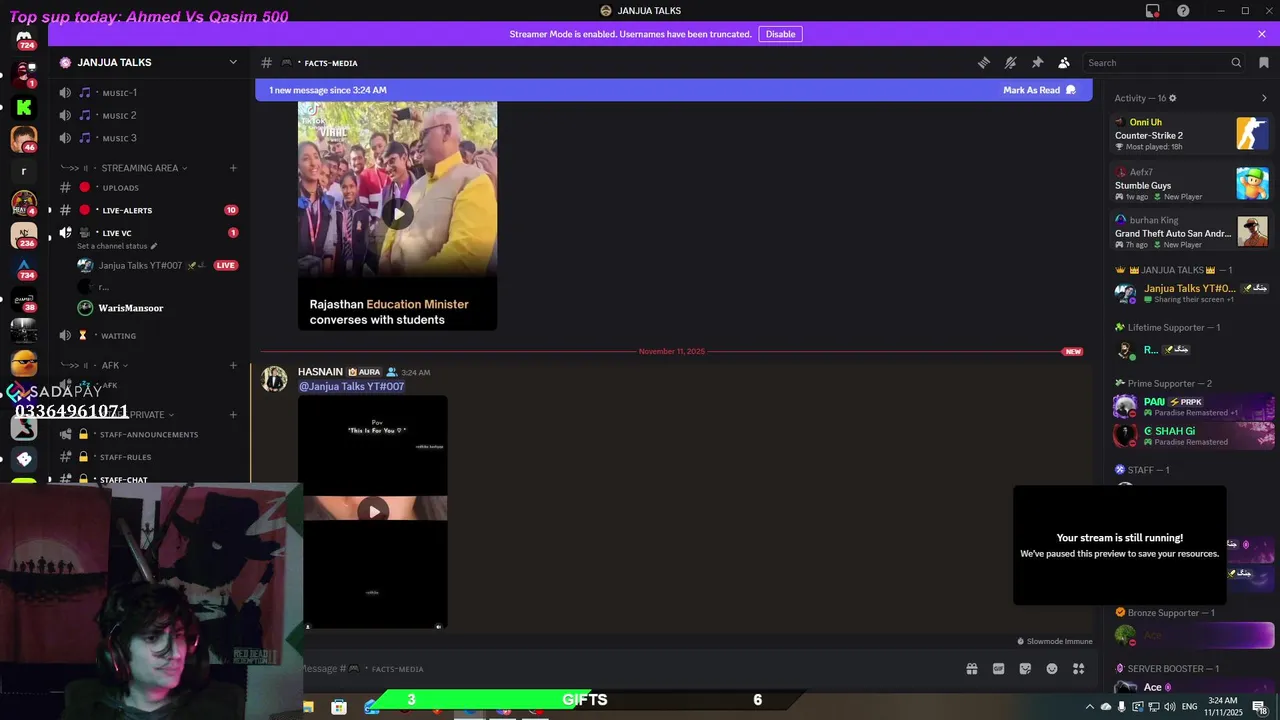
Task: Open Pinned Messages pin icon
Action: click(x=1038, y=63)
